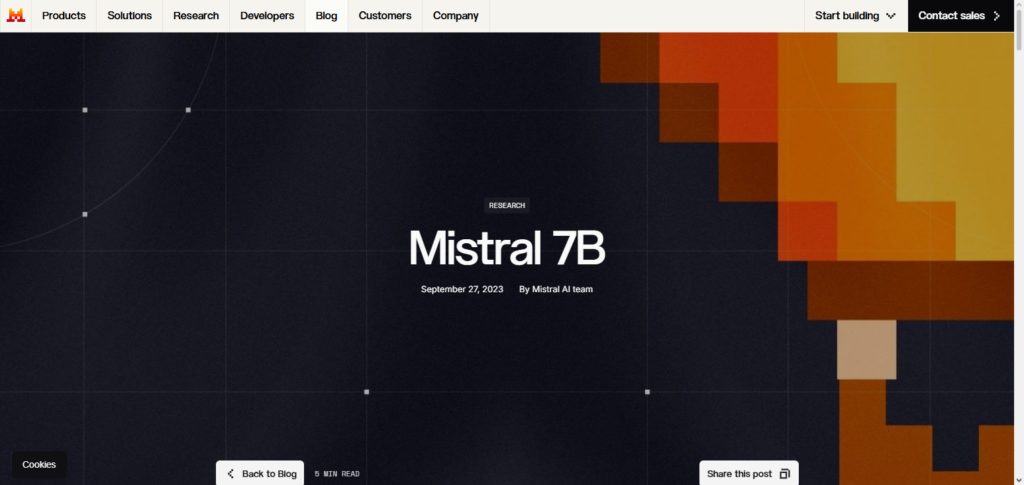Image resolution: width=1024 pixels, height=485 pixels.
Task: Click the Mistral 7B headline
Action: click(507, 248)
